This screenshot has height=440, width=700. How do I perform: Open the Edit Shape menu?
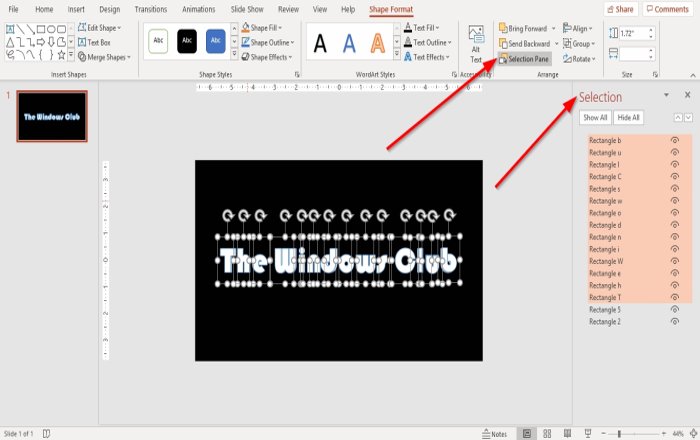click(x=100, y=28)
